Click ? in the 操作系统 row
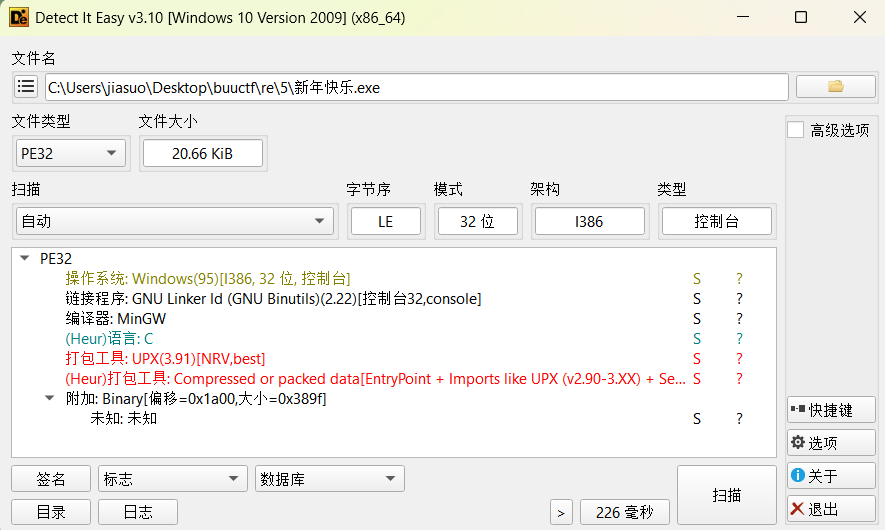Screen dimensions: 885x530 pyautogui.click(x=739, y=279)
